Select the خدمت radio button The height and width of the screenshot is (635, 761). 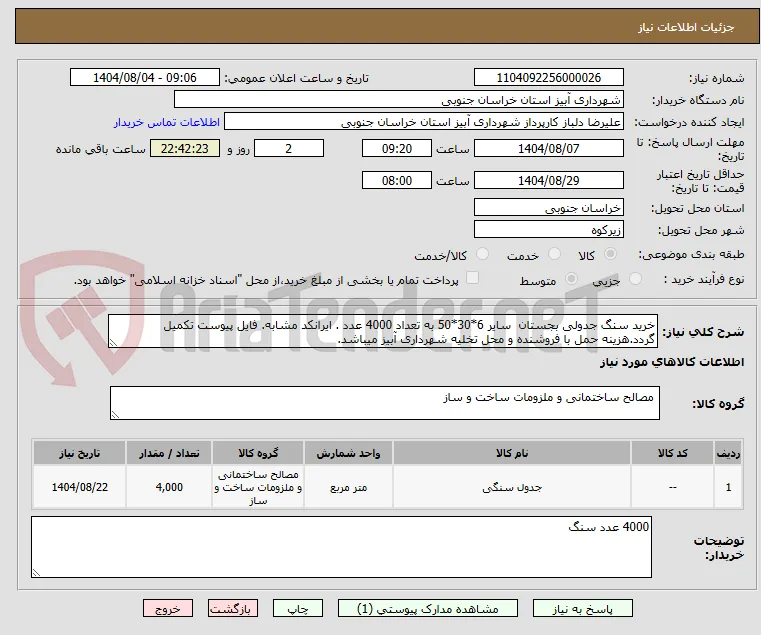[x=554, y=254]
